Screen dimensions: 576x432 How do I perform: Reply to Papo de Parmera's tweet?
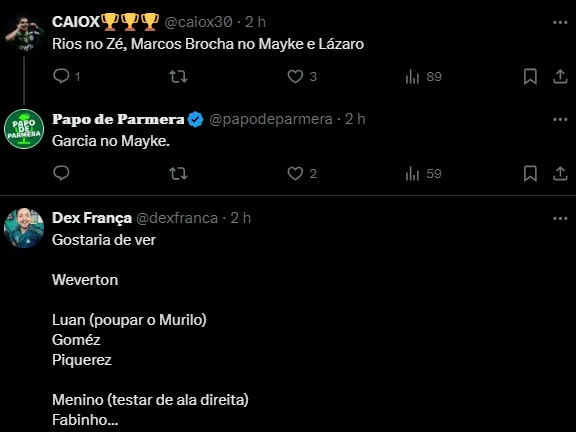(x=61, y=173)
